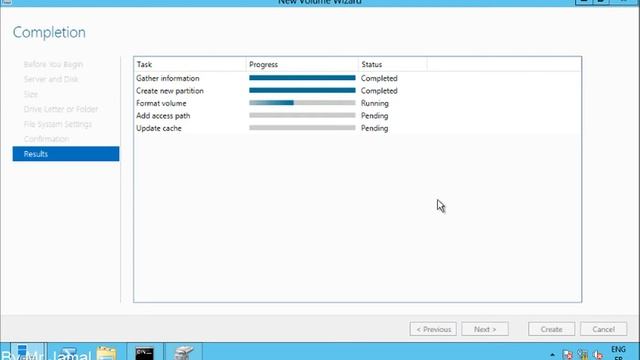Click the Gather information progress bar
The width and height of the screenshot is (640, 360).
click(x=302, y=78)
